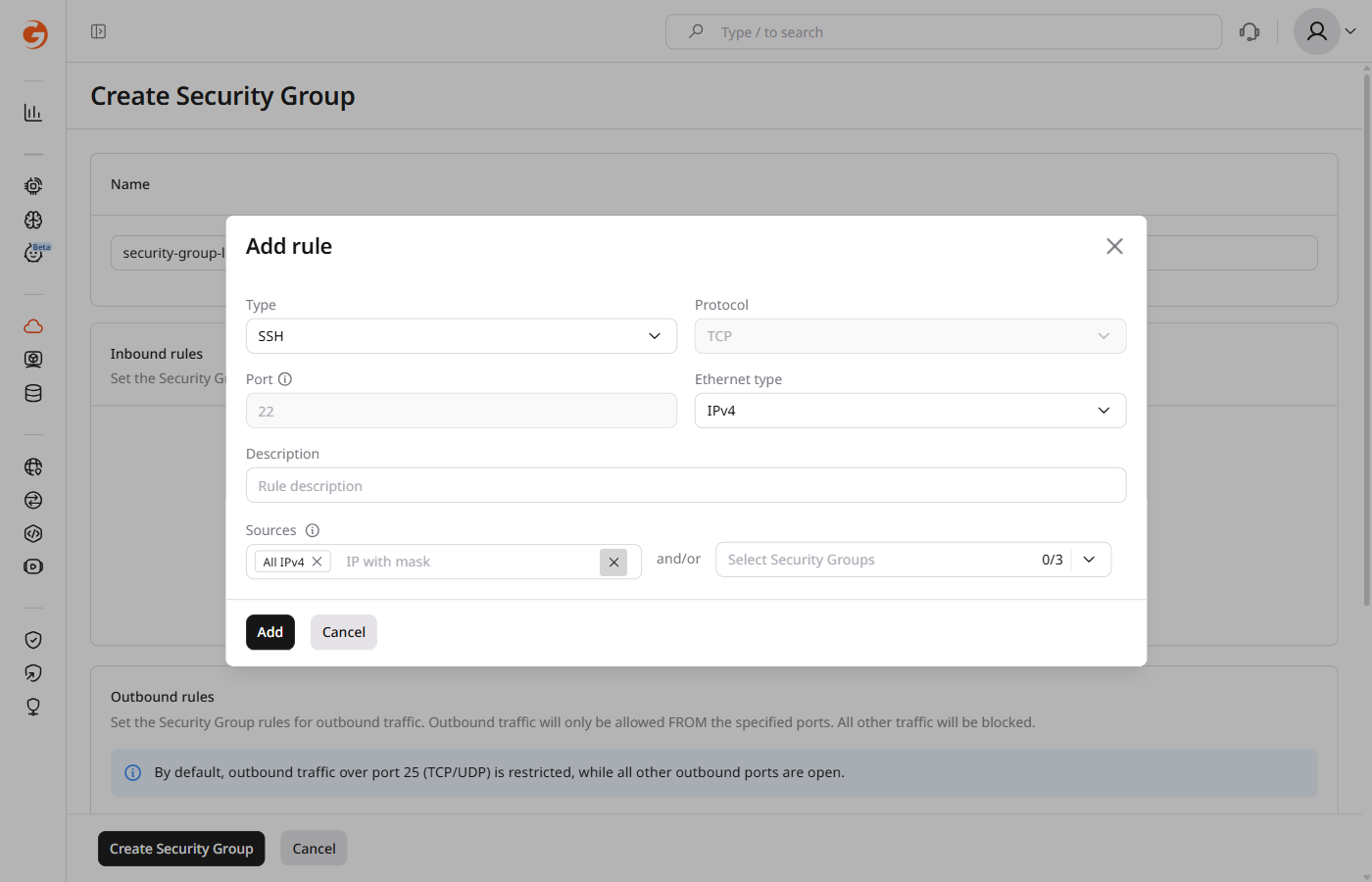The width and height of the screenshot is (1372, 882).
Task: Click the Add button in dialog
Action: (270, 632)
